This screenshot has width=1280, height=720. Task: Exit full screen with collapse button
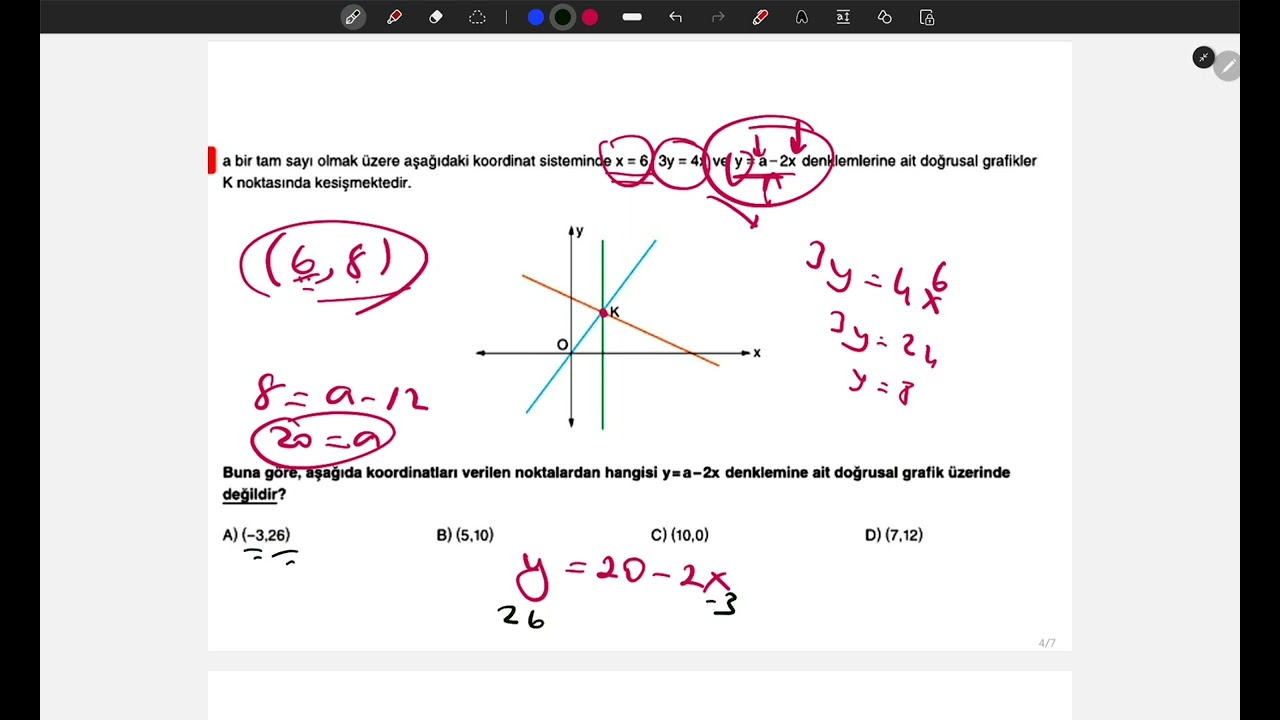[x=1203, y=57]
